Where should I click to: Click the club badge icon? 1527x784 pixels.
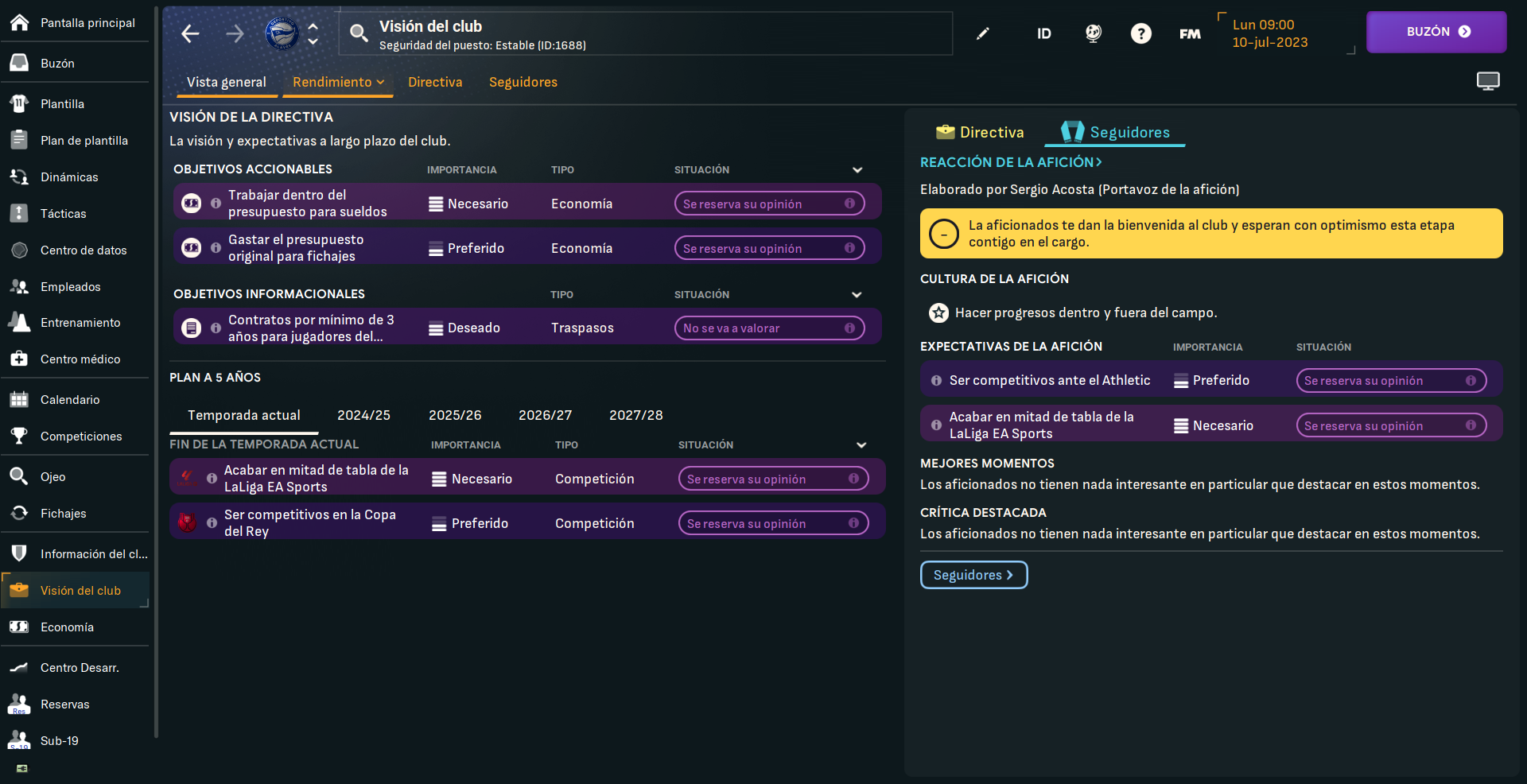pos(282,33)
